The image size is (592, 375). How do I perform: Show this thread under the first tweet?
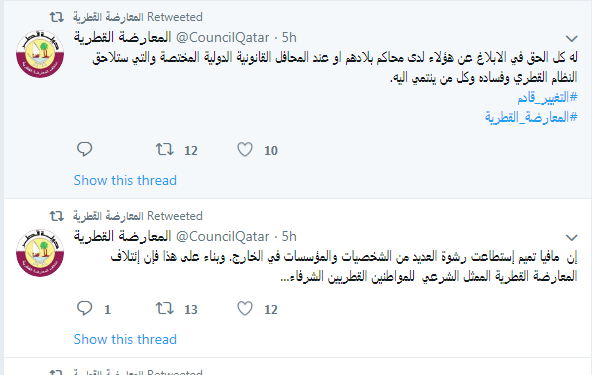125,180
